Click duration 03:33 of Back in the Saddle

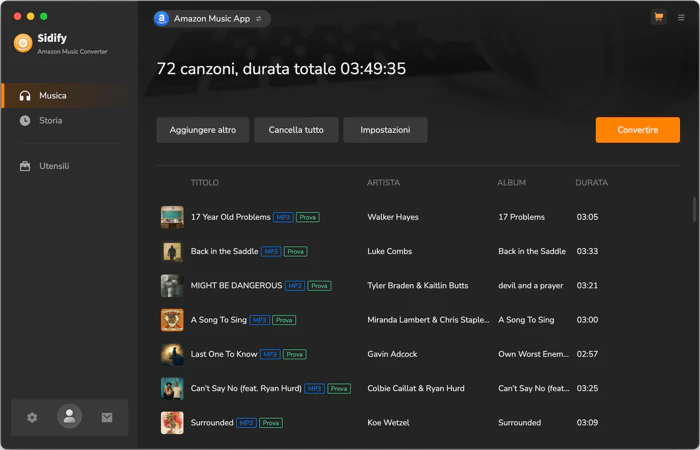pyautogui.click(x=587, y=251)
